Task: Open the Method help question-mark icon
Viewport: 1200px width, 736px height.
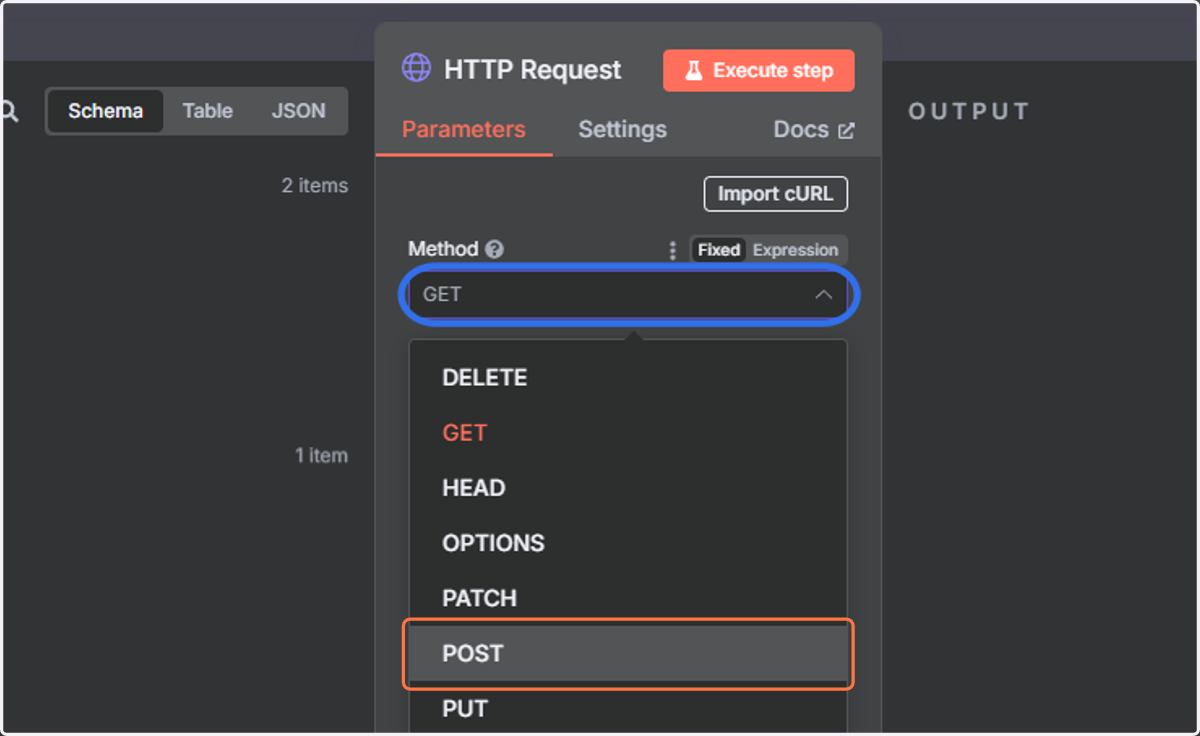Action: click(x=494, y=250)
